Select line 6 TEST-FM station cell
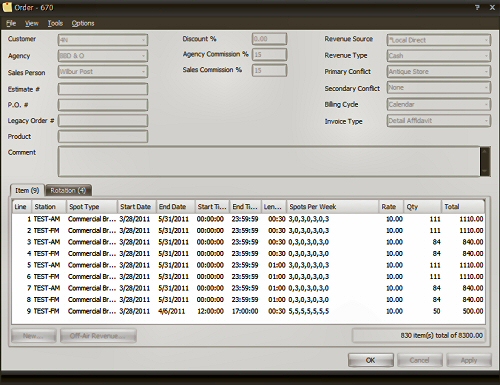 [47, 277]
